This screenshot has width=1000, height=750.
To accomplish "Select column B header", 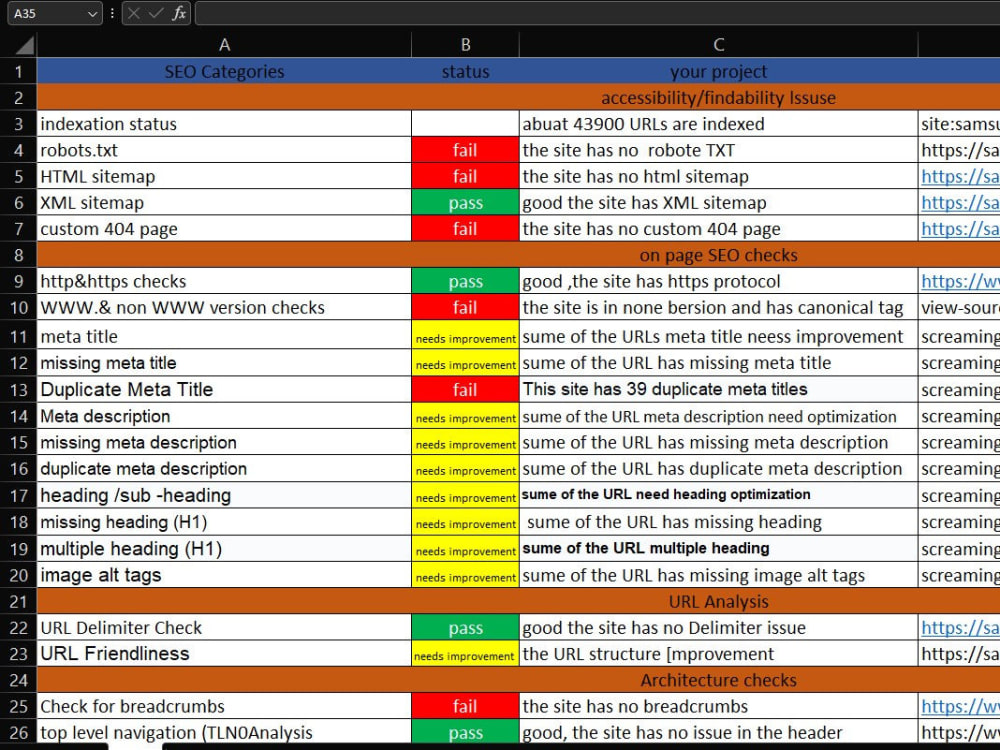I will 466,45.
